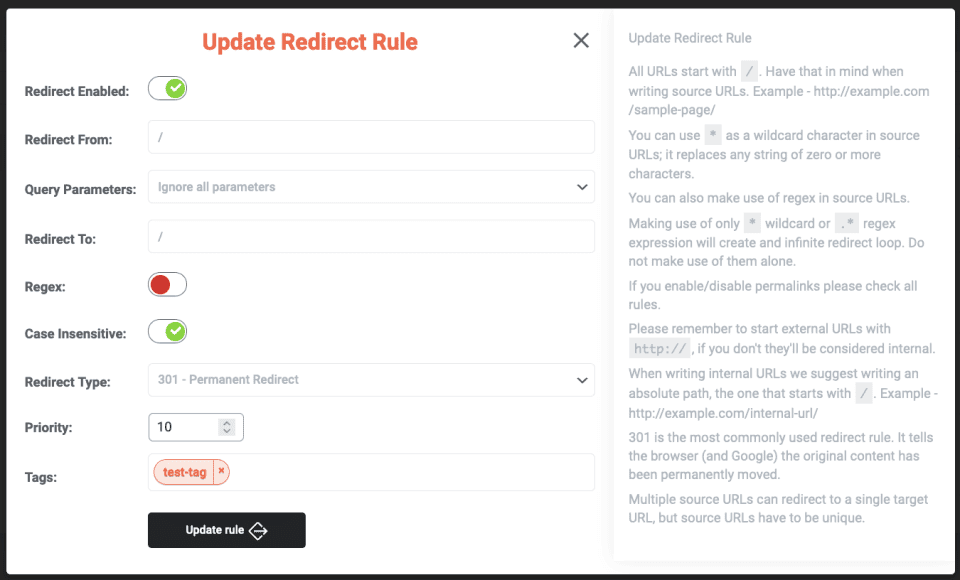Open the Query Parameters dropdown

click(370, 187)
